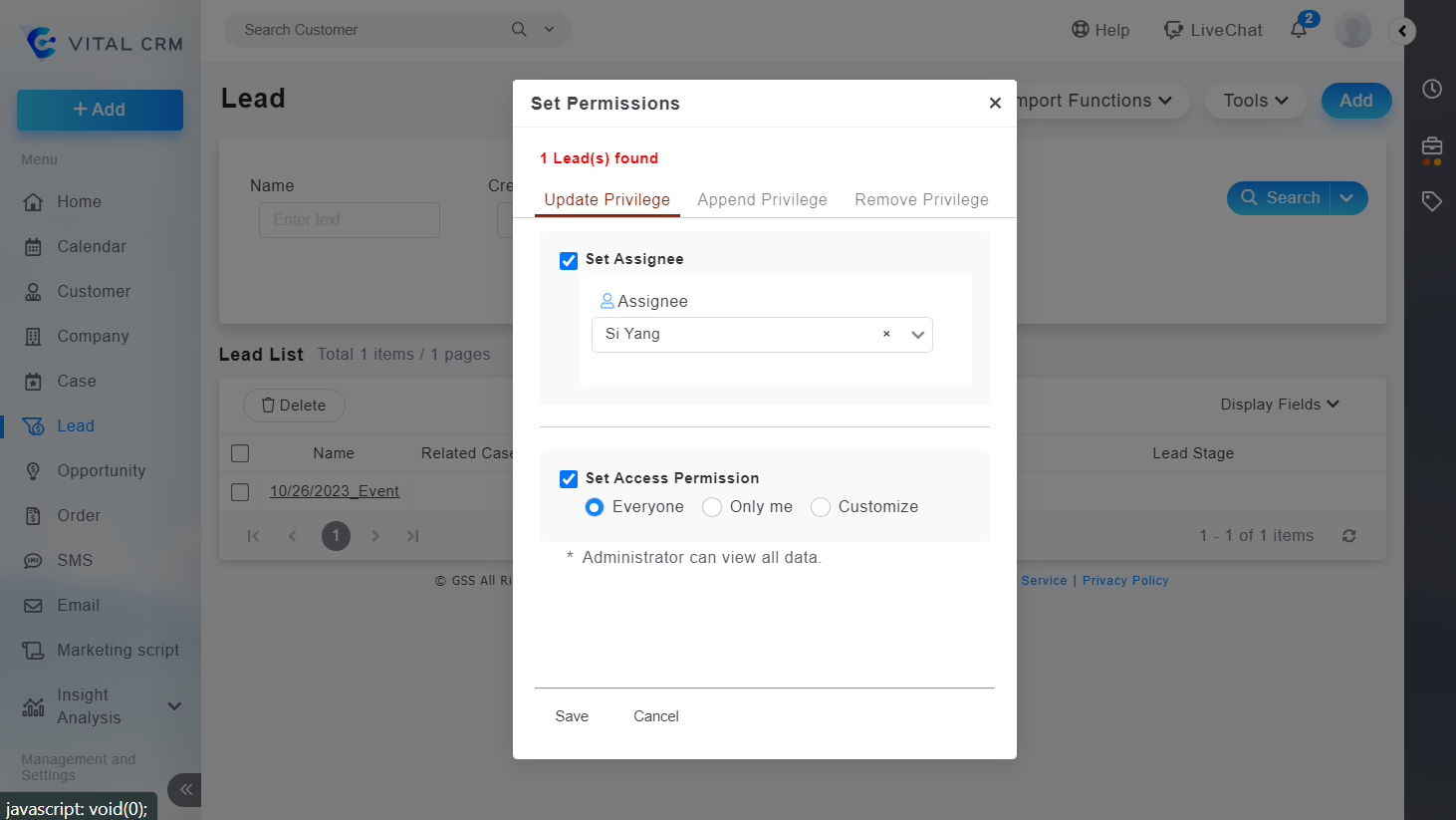Collapse the left sidebar menu
This screenshot has width=1456, height=820.
[x=185, y=789]
